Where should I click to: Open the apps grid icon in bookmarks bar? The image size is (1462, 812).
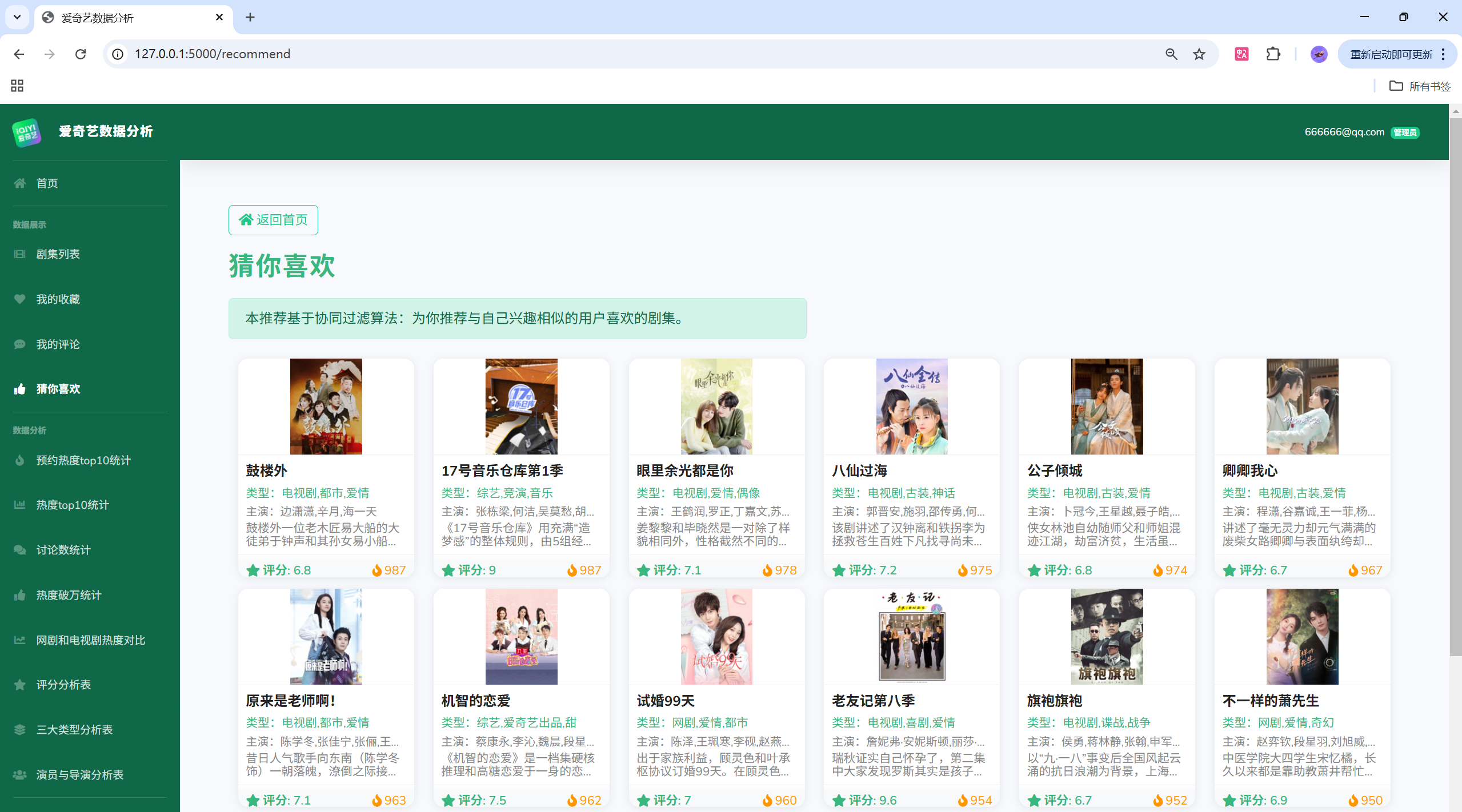(x=17, y=86)
